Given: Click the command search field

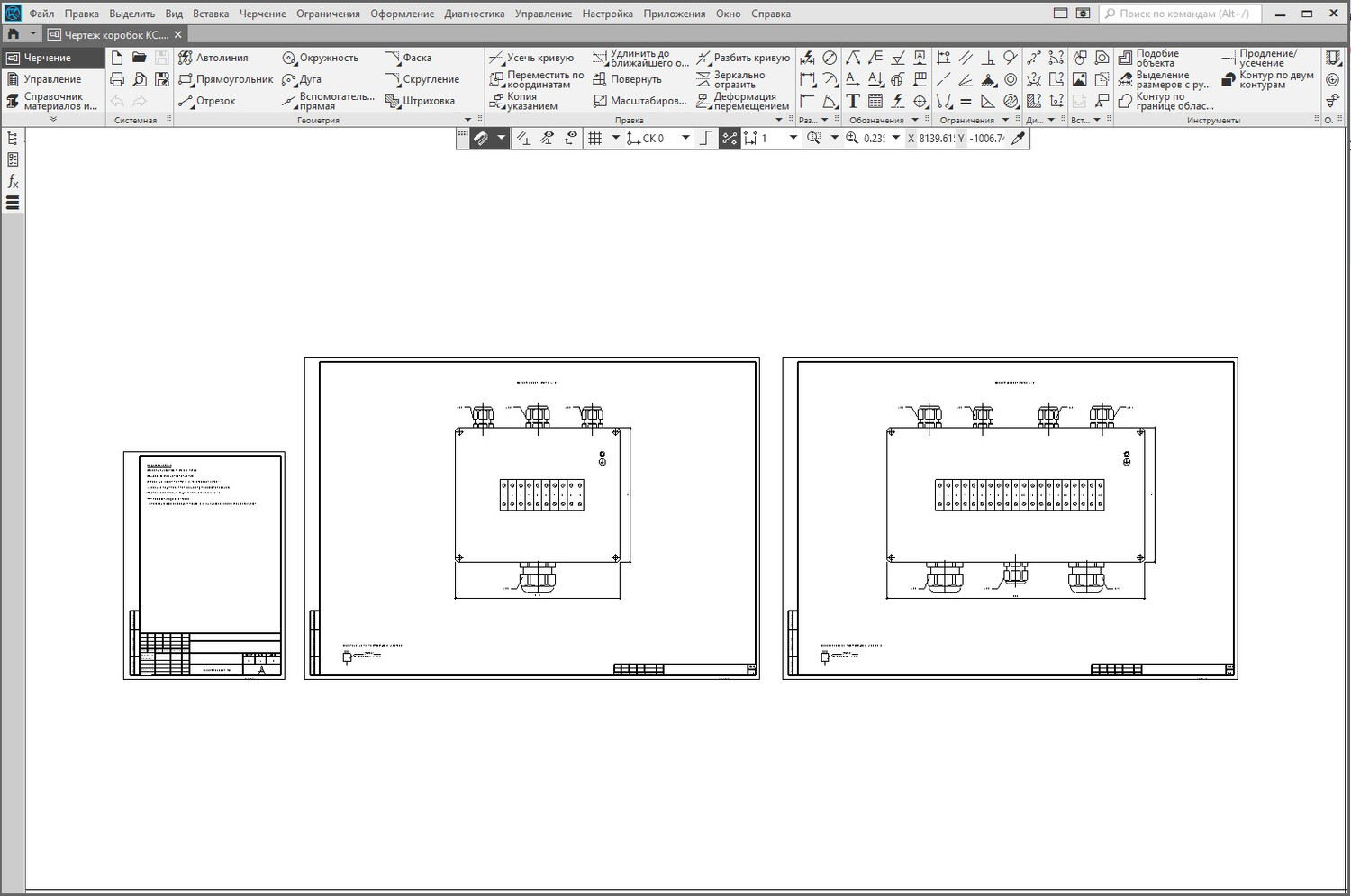Looking at the screenshot, I should (x=1180, y=14).
